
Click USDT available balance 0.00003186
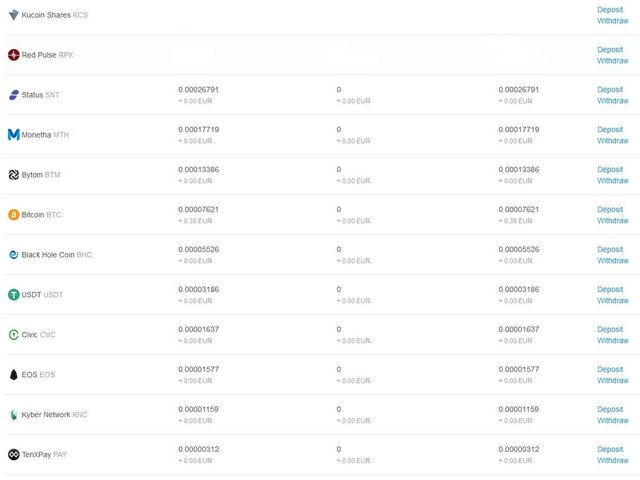tap(198, 290)
